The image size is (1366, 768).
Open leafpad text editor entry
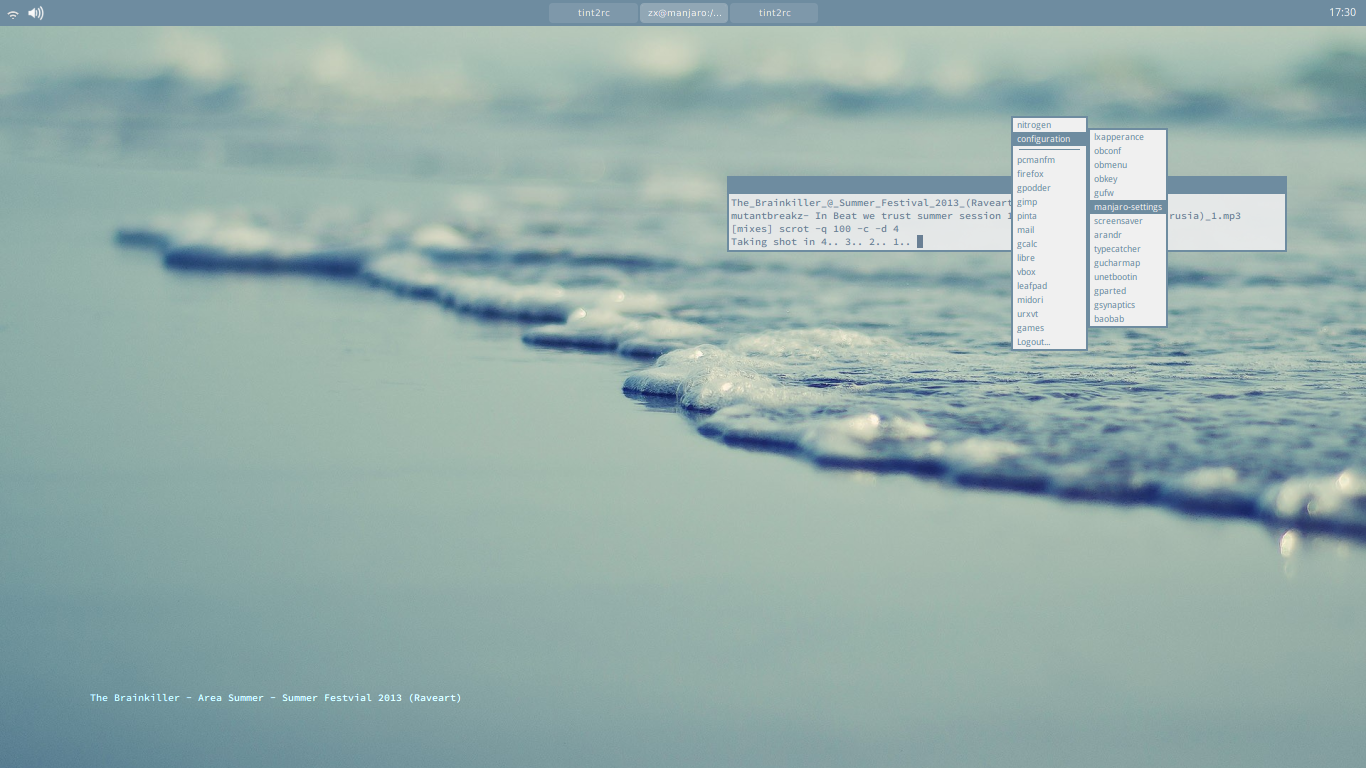click(x=1049, y=286)
